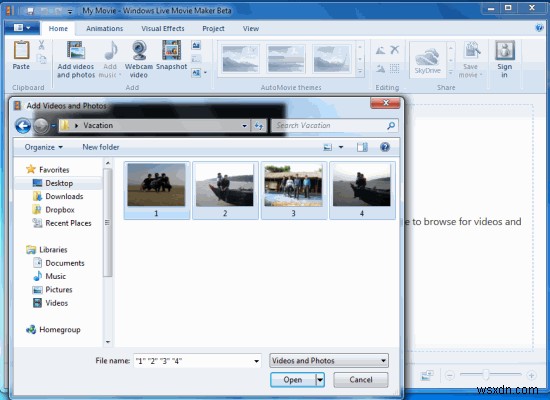The image size is (550, 400).
Task: Switch to the Animations tab
Action: (105, 28)
